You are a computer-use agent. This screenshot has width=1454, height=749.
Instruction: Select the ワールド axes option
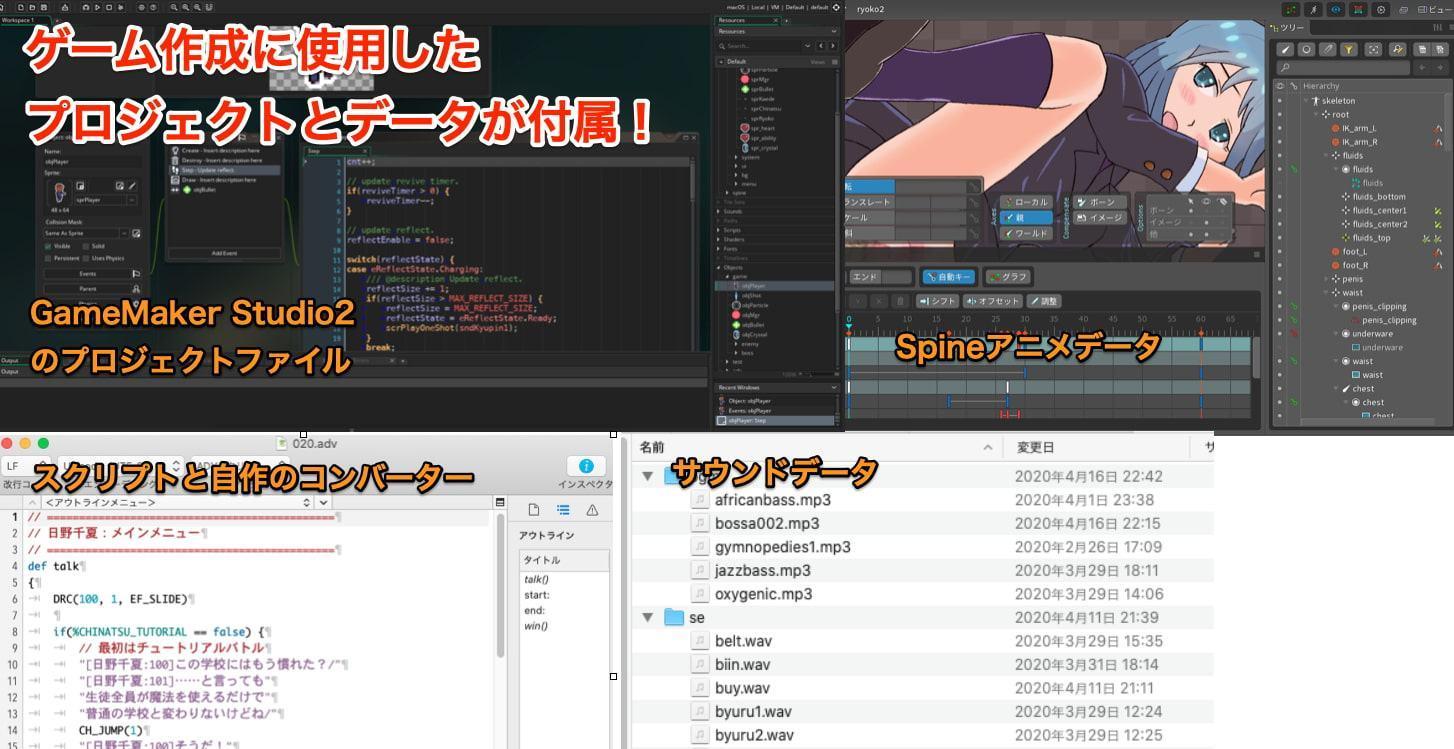click(x=1026, y=233)
